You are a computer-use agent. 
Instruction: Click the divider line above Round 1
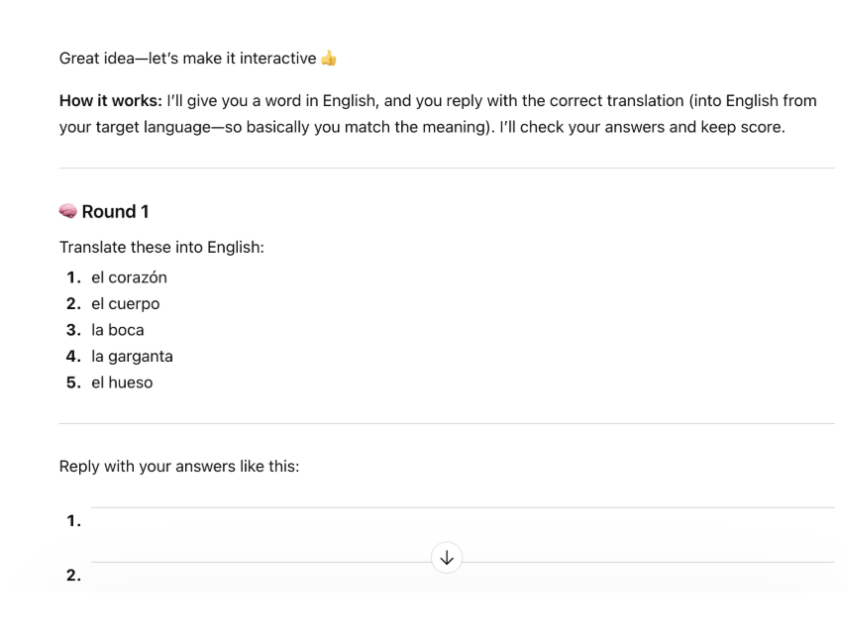click(x=447, y=168)
